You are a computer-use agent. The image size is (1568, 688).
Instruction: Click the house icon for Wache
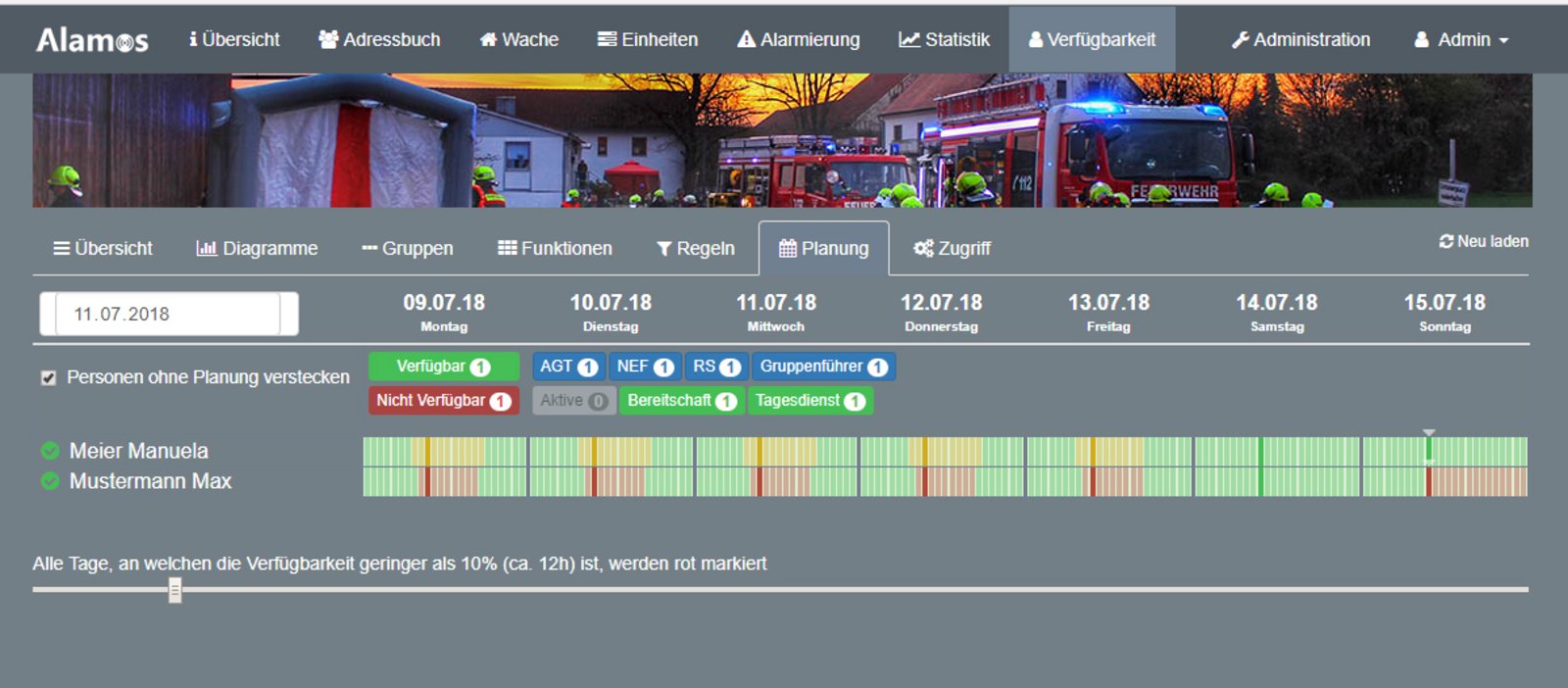pyautogui.click(x=488, y=40)
